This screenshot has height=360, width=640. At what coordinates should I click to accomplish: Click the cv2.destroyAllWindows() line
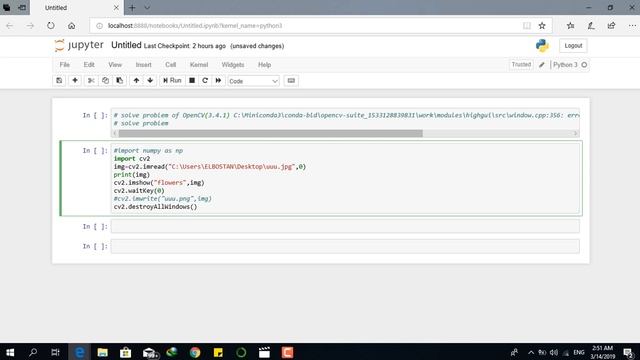156,207
